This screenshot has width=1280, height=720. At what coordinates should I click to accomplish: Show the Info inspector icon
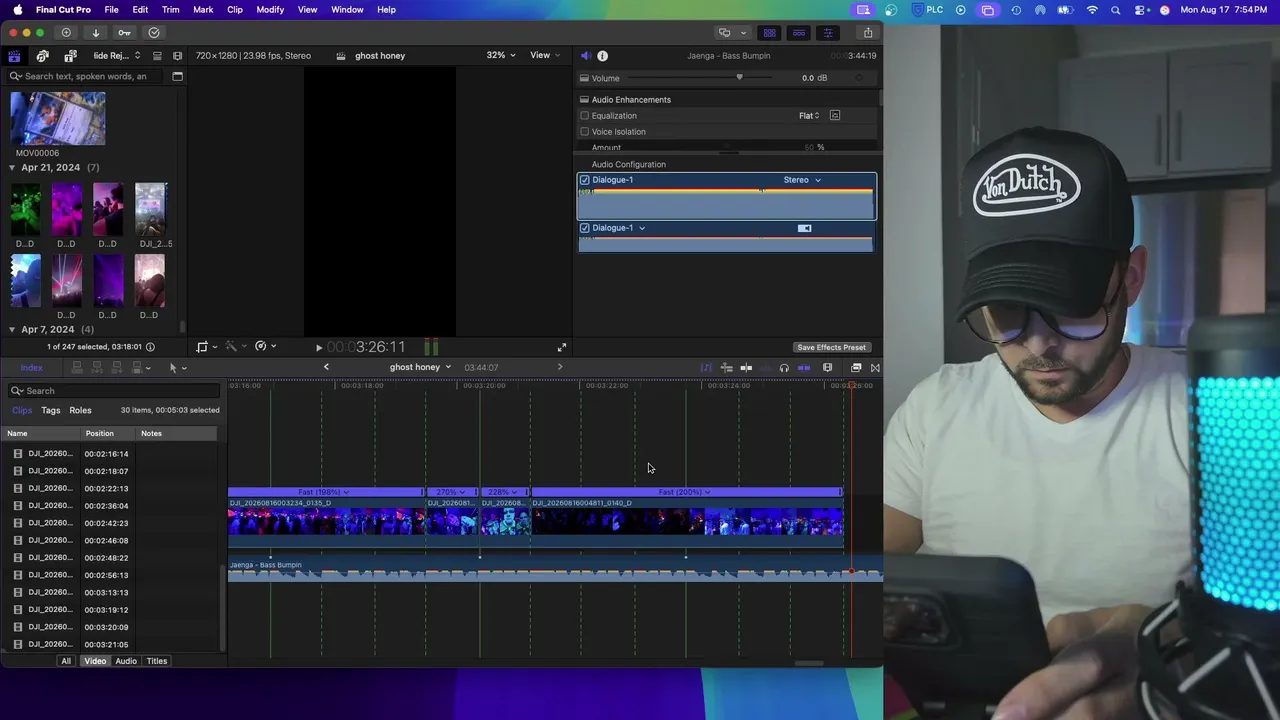602,56
